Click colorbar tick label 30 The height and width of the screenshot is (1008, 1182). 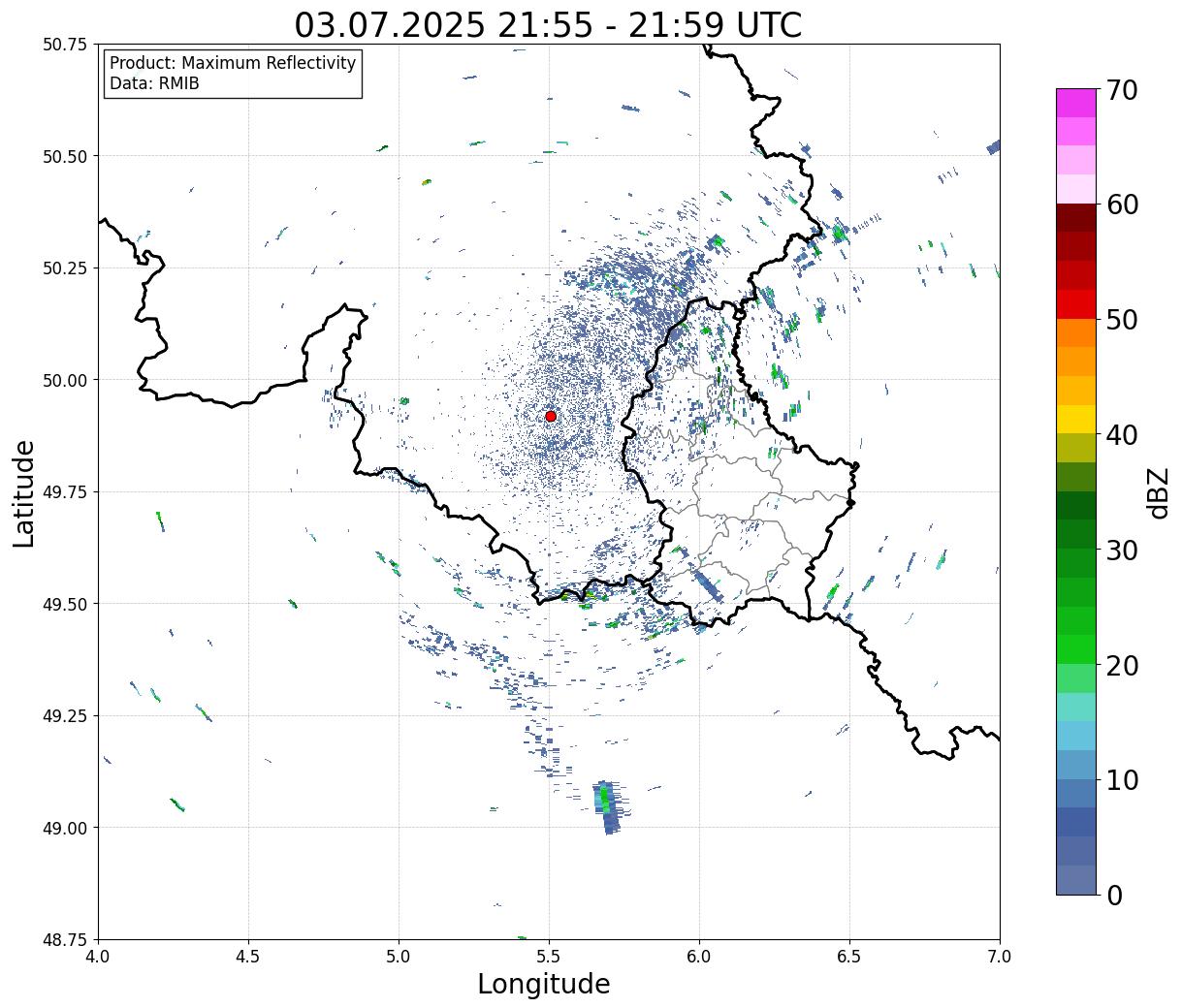click(x=1122, y=551)
